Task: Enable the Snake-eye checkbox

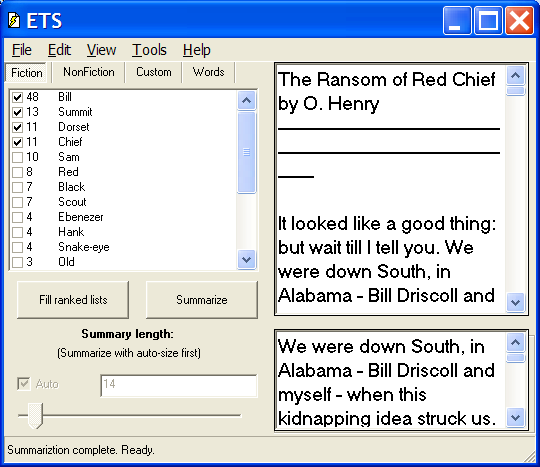Action: [x=18, y=247]
